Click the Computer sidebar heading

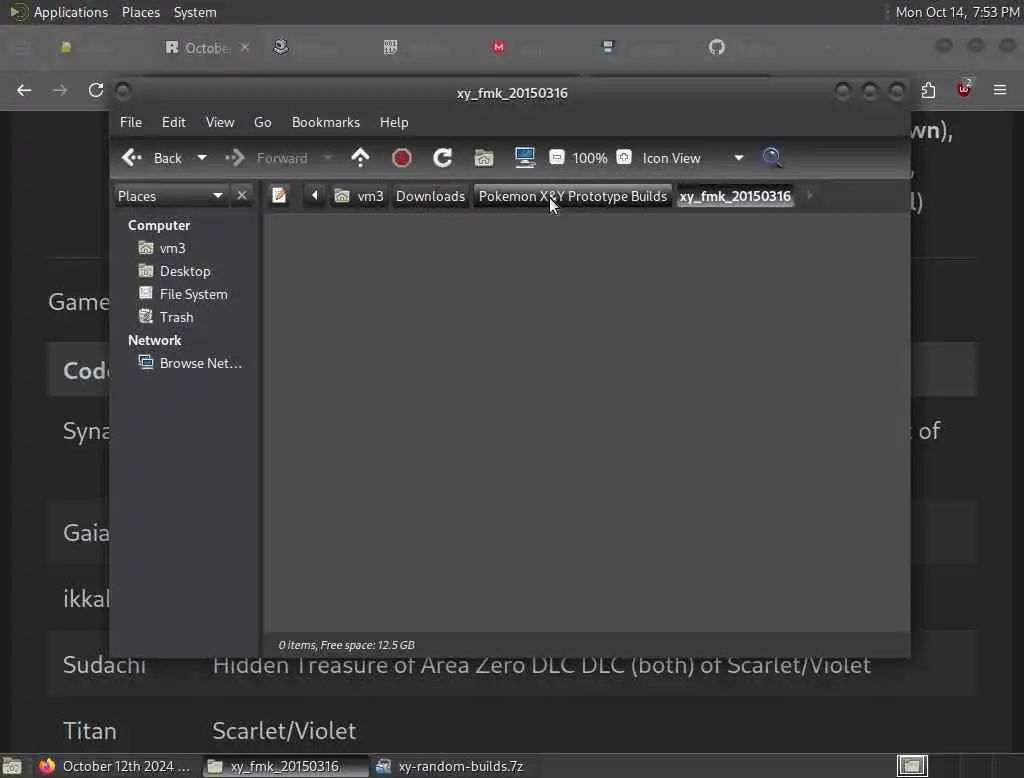click(x=159, y=225)
